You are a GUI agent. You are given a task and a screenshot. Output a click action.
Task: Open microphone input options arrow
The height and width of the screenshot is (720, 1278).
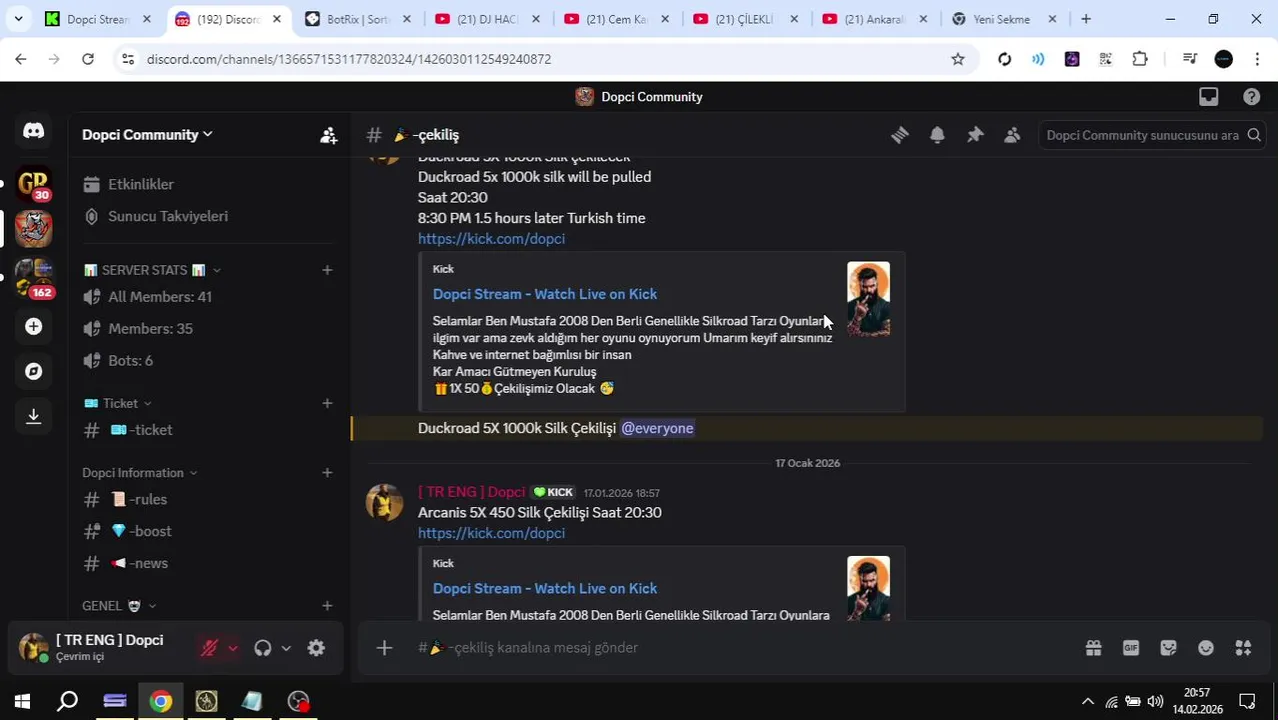[233, 648]
